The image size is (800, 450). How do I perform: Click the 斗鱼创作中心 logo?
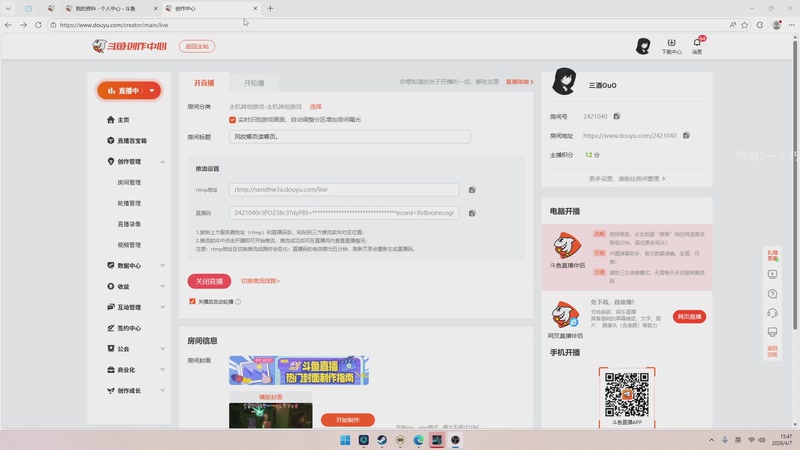130,46
